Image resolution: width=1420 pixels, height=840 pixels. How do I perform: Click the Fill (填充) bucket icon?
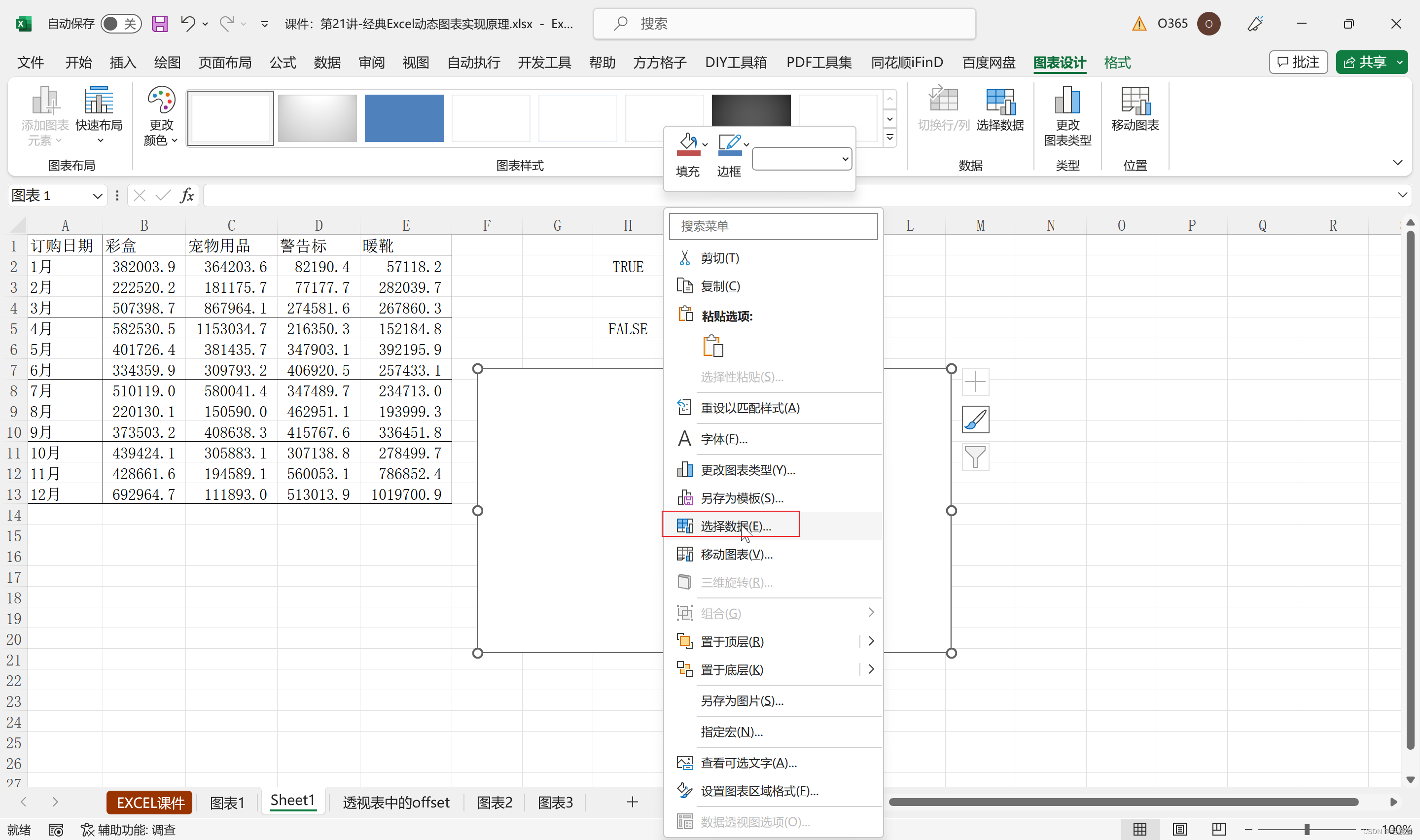click(688, 145)
